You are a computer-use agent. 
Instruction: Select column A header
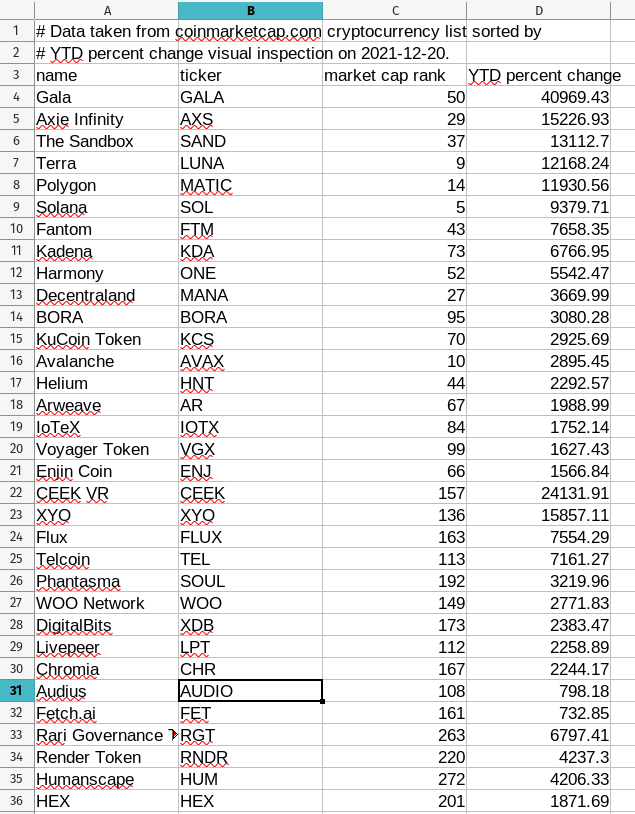[x=106, y=10]
